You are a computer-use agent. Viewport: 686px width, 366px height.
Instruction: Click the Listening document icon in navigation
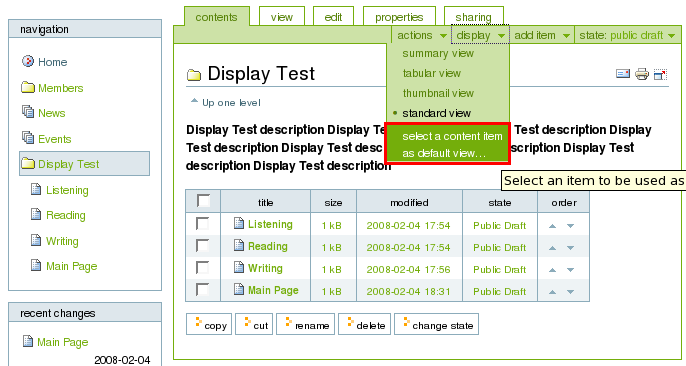[x=36, y=189]
